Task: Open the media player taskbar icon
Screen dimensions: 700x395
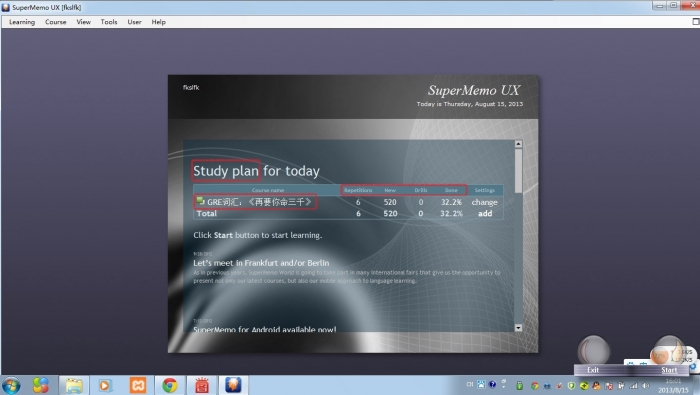Action: 105,385
